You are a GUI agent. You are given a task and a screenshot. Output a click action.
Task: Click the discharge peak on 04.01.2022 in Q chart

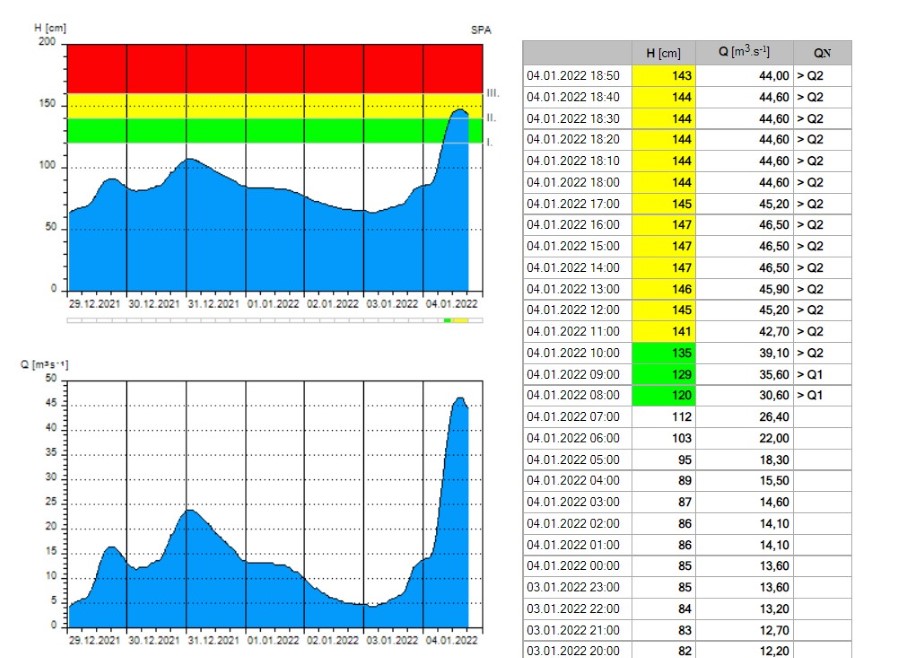point(459,400)
